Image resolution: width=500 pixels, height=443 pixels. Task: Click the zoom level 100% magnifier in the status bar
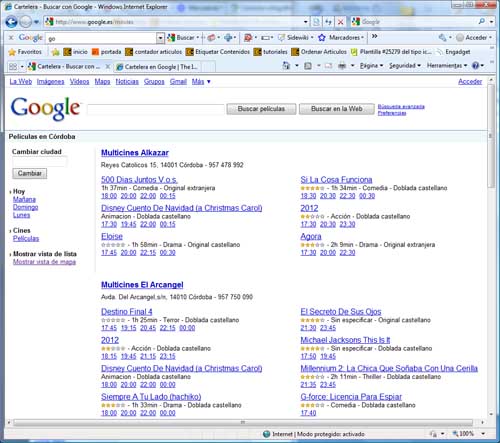tap(455, 434)
